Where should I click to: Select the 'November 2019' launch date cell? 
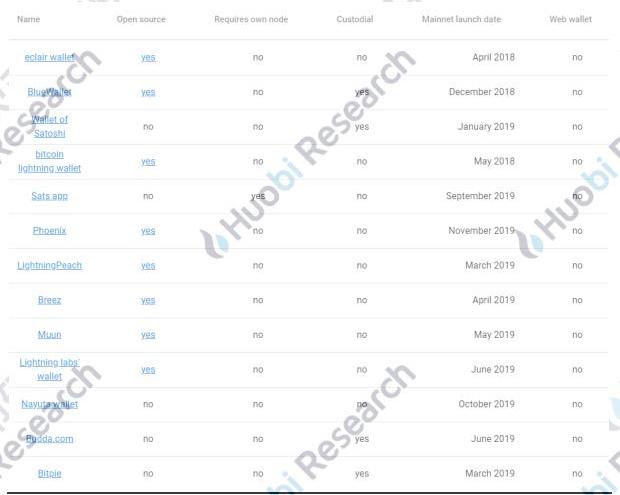482,230
